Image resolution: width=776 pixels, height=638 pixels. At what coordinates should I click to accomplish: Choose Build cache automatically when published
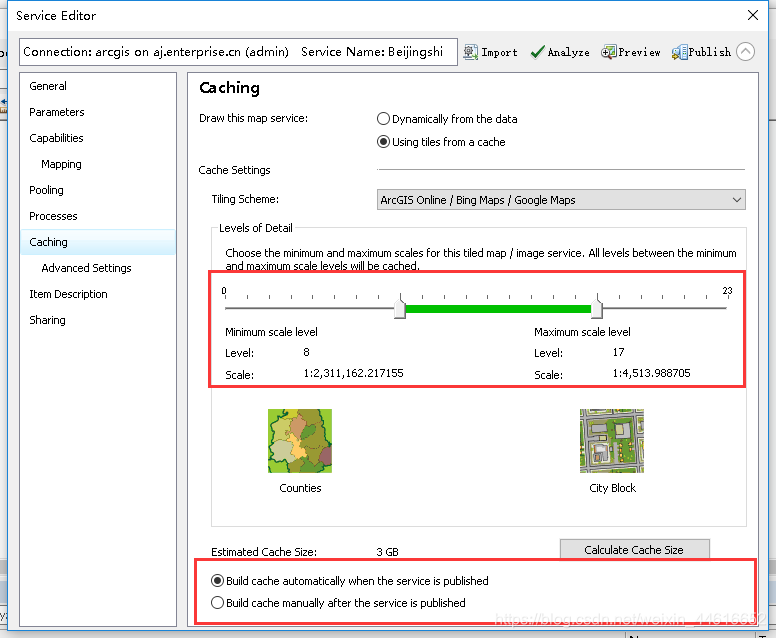pyautogui.click(x=349, y=581)
